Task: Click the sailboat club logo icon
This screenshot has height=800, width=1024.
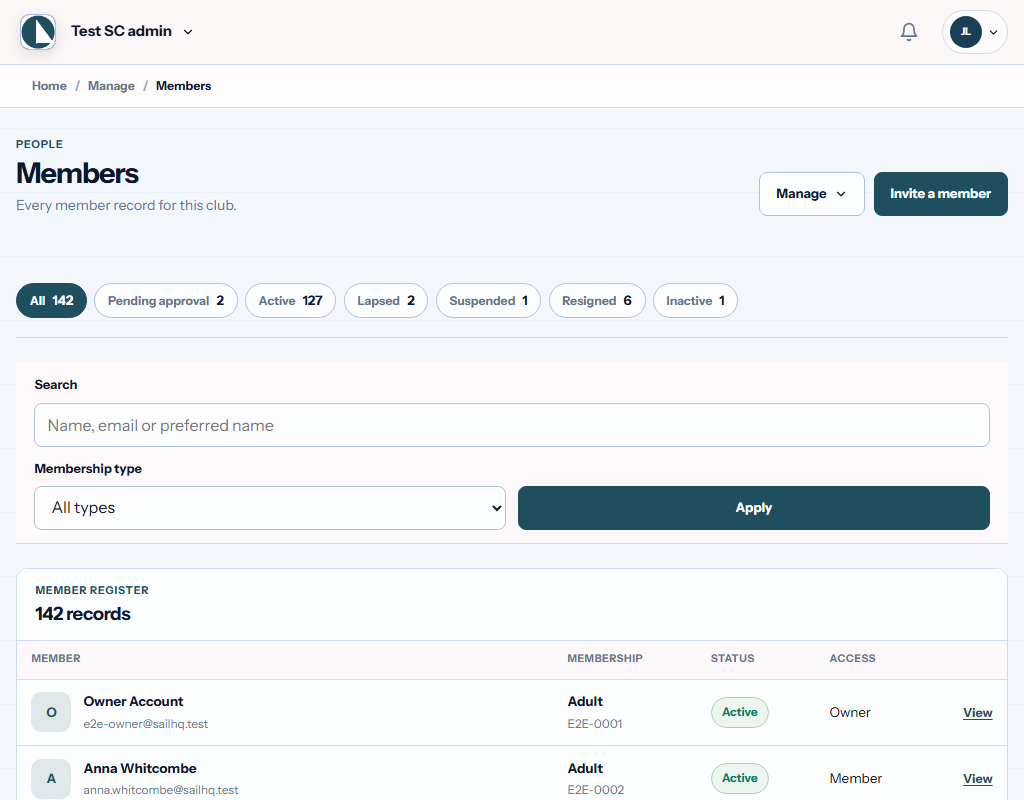Action: pyautogui.click(x=38, y=32)
